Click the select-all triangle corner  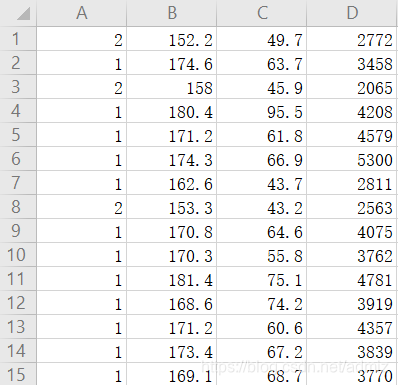click(18, 13)
